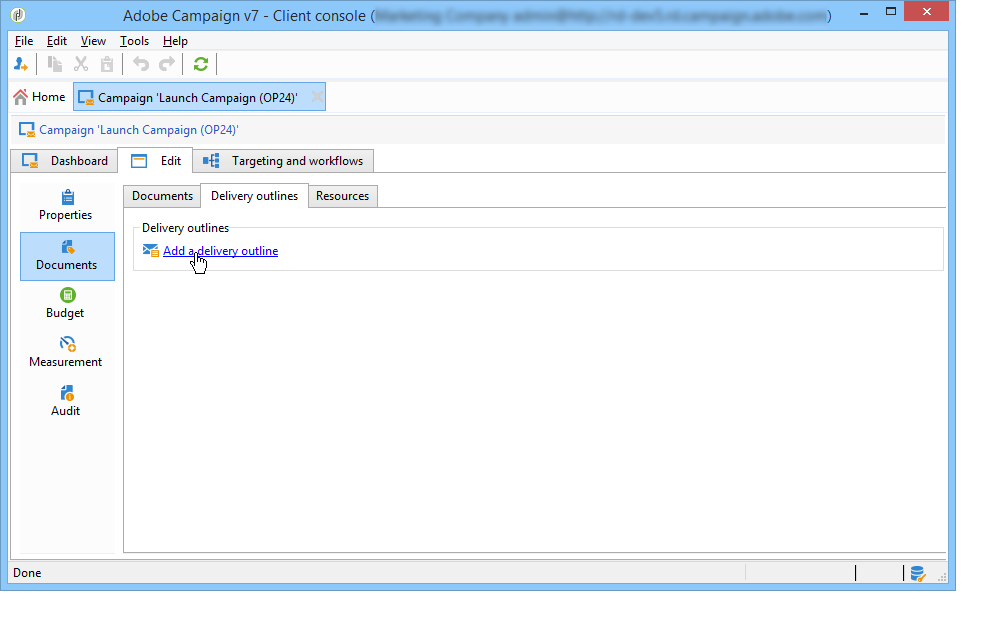Click the green Refresh toolbar icon
Screen dimensions: 989x622
point(201,64)
